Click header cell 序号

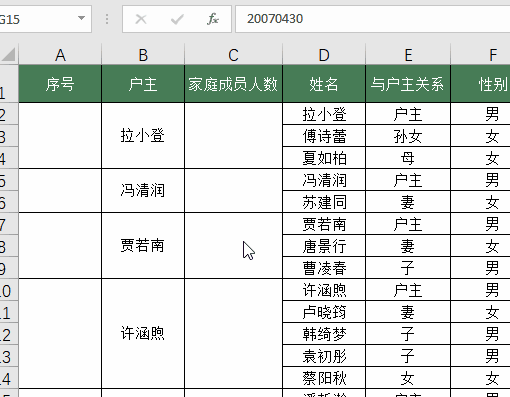click(60, 84)
